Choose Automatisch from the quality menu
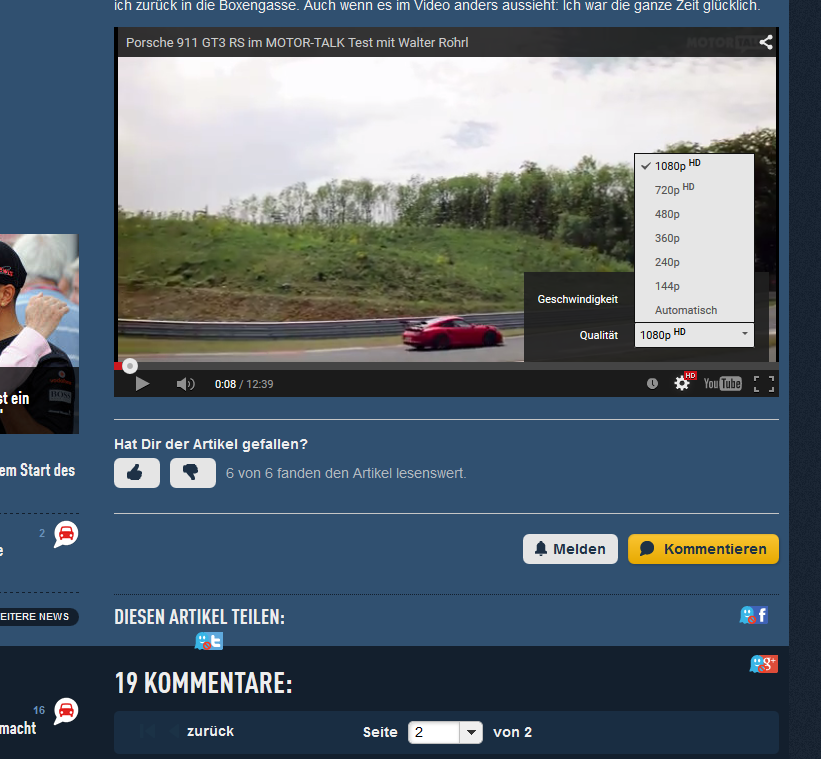Image resolution: width=821 pixels, height=759 pixels. pyautogui.click(x=686, y=310)
